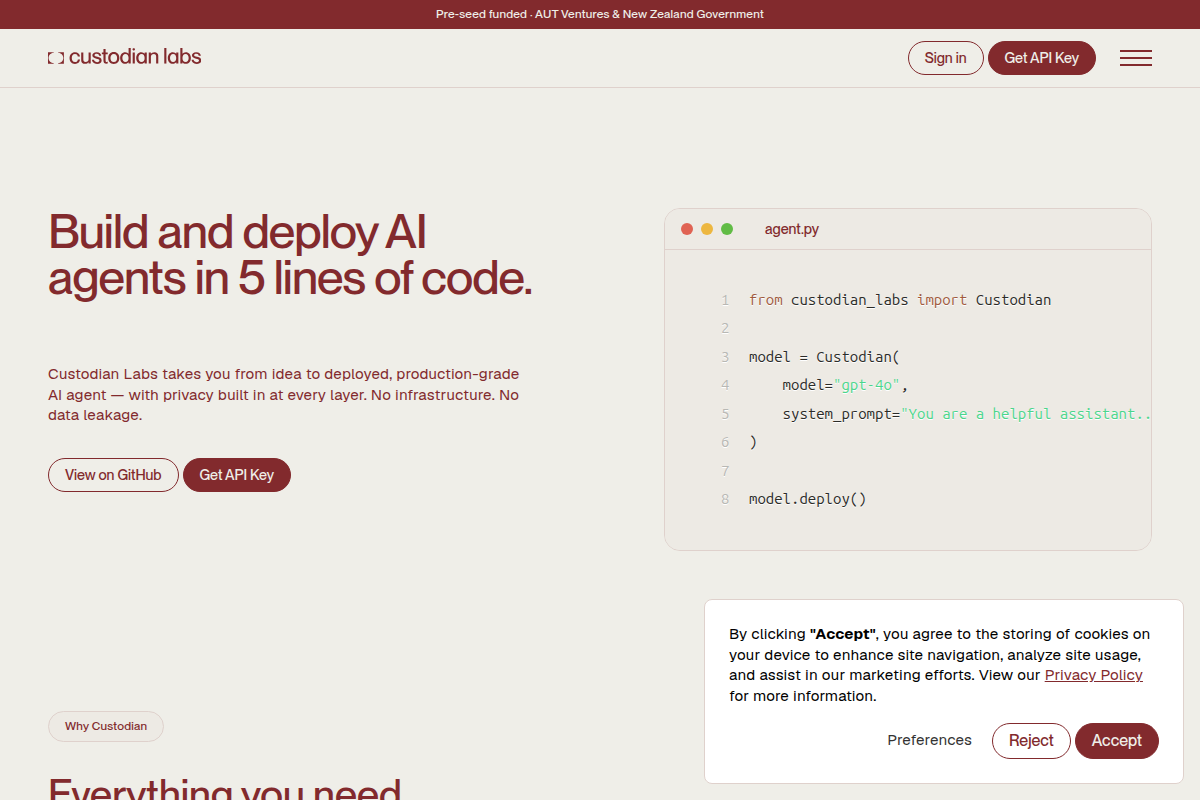
Task: Click the Build and deploy AI agents headline
Action: [x=290, y=256]
